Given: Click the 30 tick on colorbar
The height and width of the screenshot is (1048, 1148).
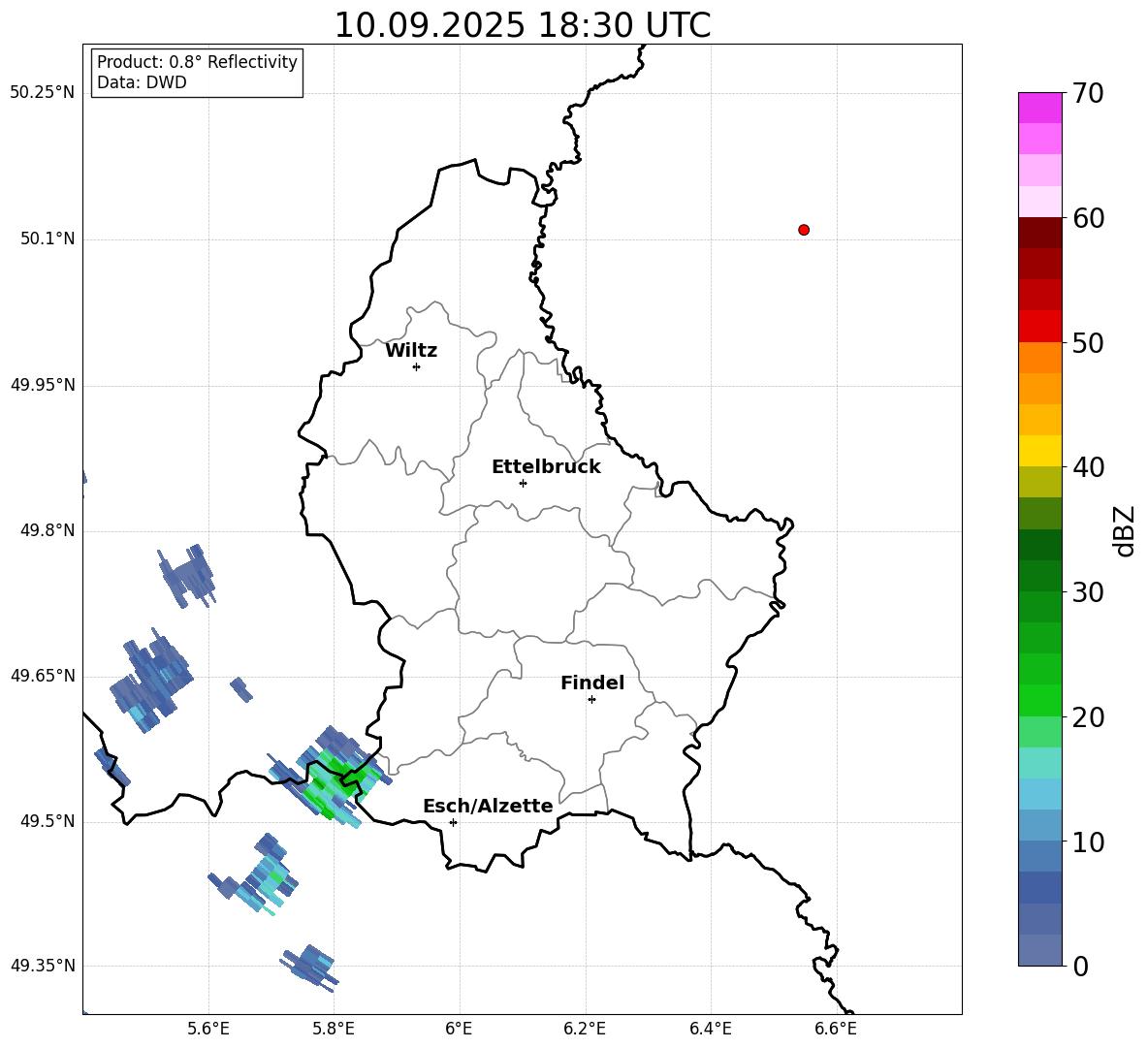Looking at the screenshot, I should 1089,592.
